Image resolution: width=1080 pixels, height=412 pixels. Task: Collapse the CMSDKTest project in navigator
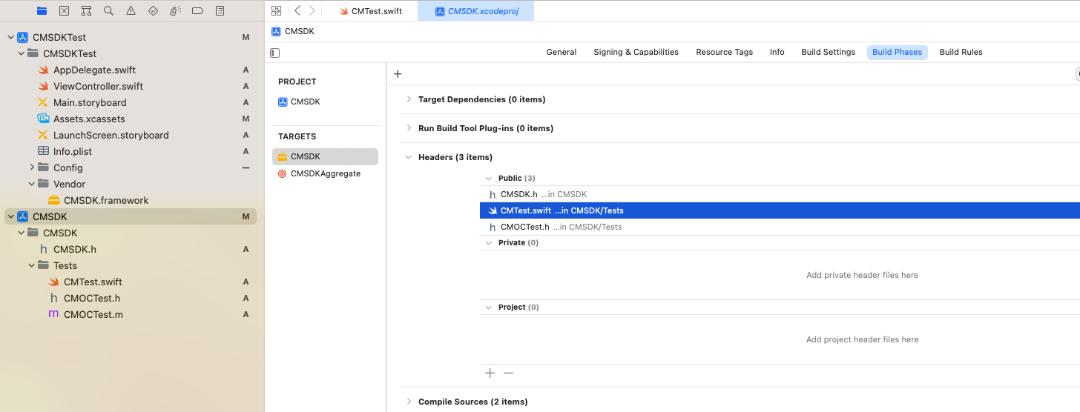pos(10,37)
